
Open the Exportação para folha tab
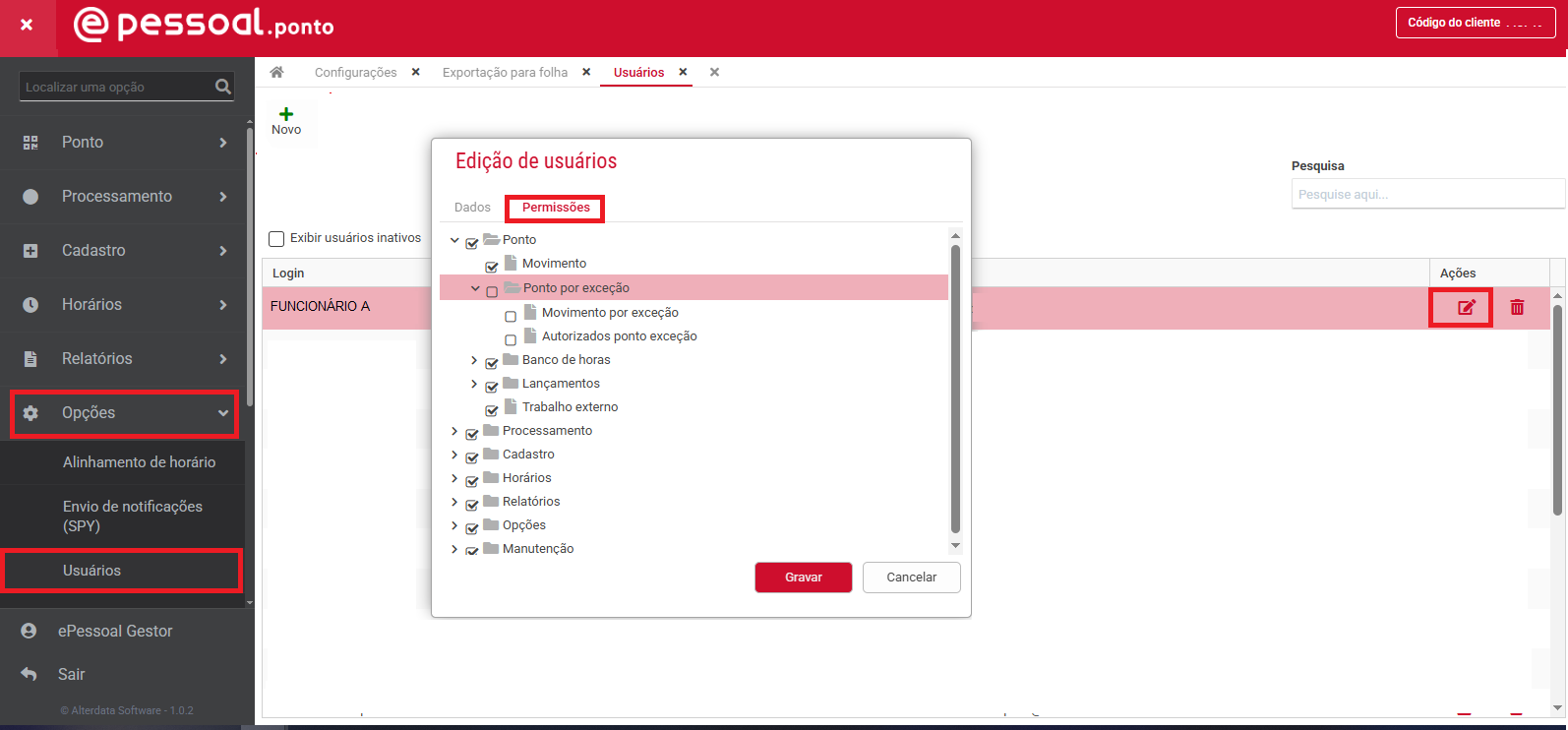(x=505, y=72)
